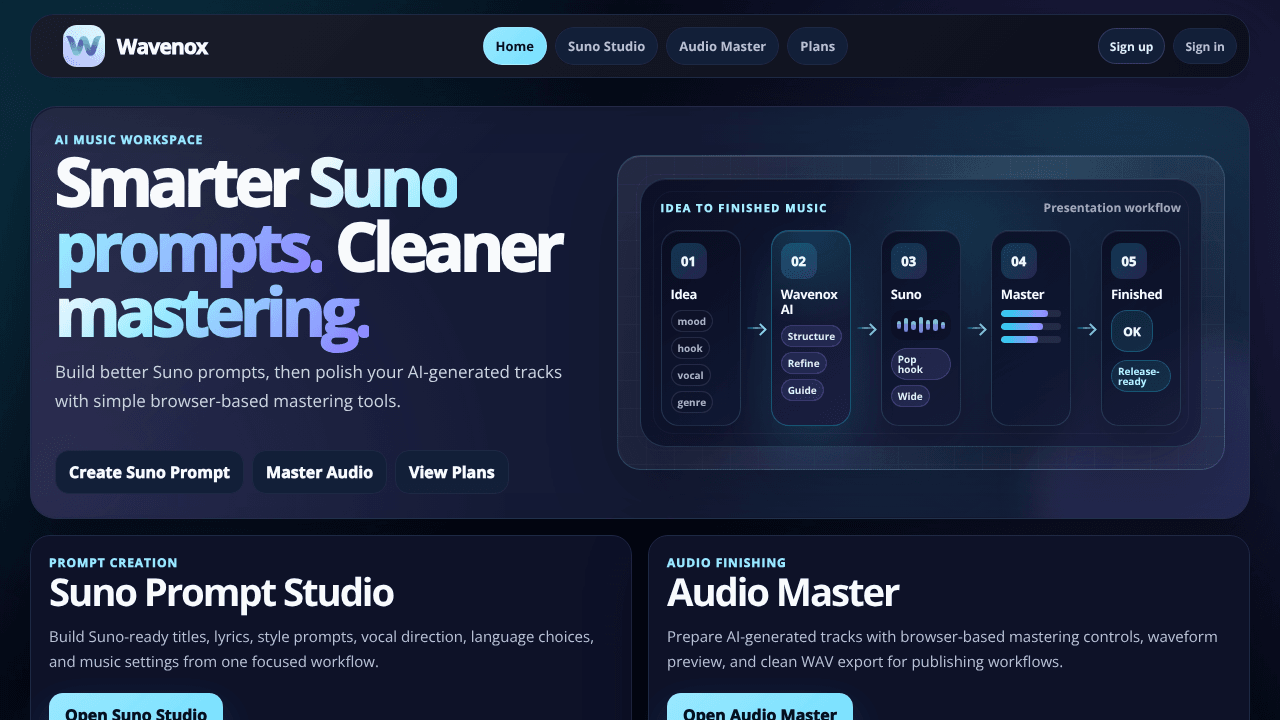Click the middle level bar in the Master card
Image resolution: width=1280 pixels, height=720 pixels.
(1031, 326)
